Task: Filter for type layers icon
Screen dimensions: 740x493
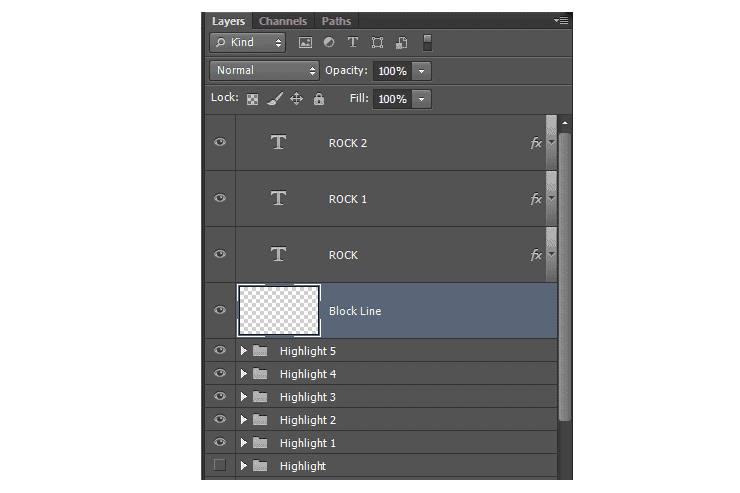Action: (x=353, y=42)
